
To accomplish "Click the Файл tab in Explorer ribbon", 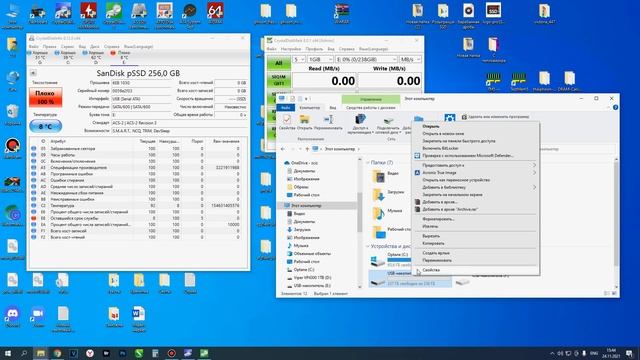I will coord(286,108).
